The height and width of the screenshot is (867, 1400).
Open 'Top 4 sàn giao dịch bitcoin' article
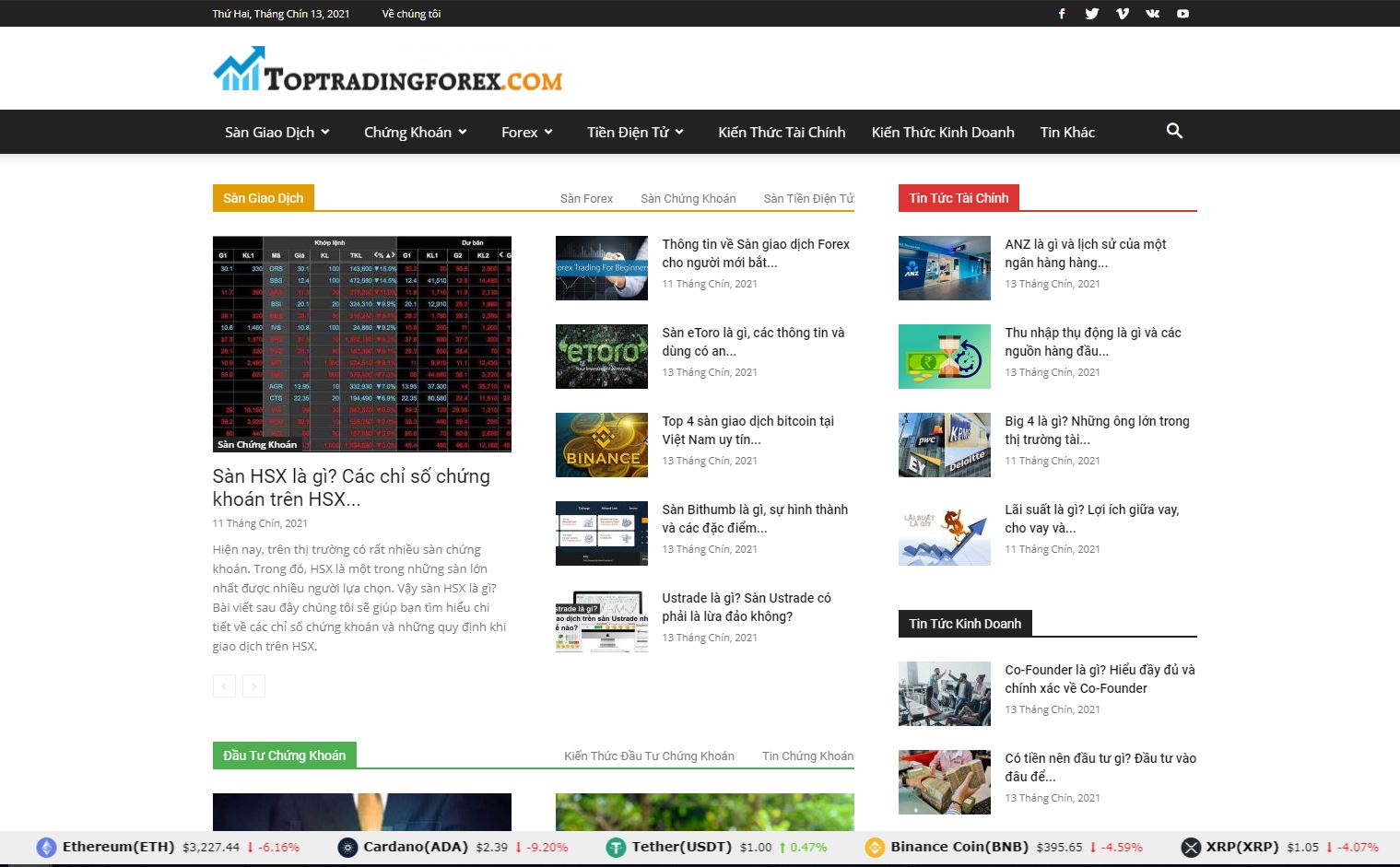[x=747, y=430]
